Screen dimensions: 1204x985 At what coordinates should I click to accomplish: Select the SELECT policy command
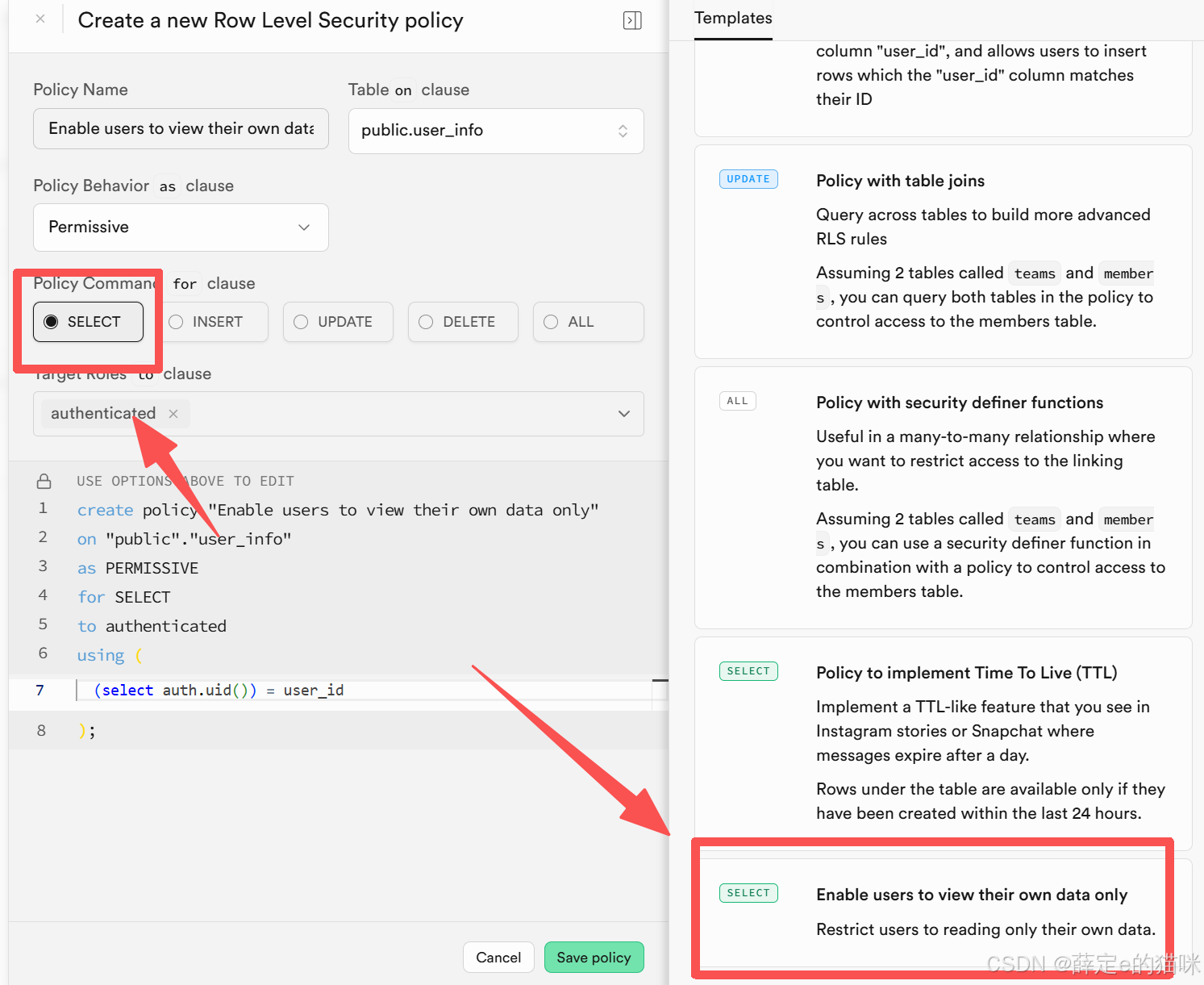click(89, 322)
